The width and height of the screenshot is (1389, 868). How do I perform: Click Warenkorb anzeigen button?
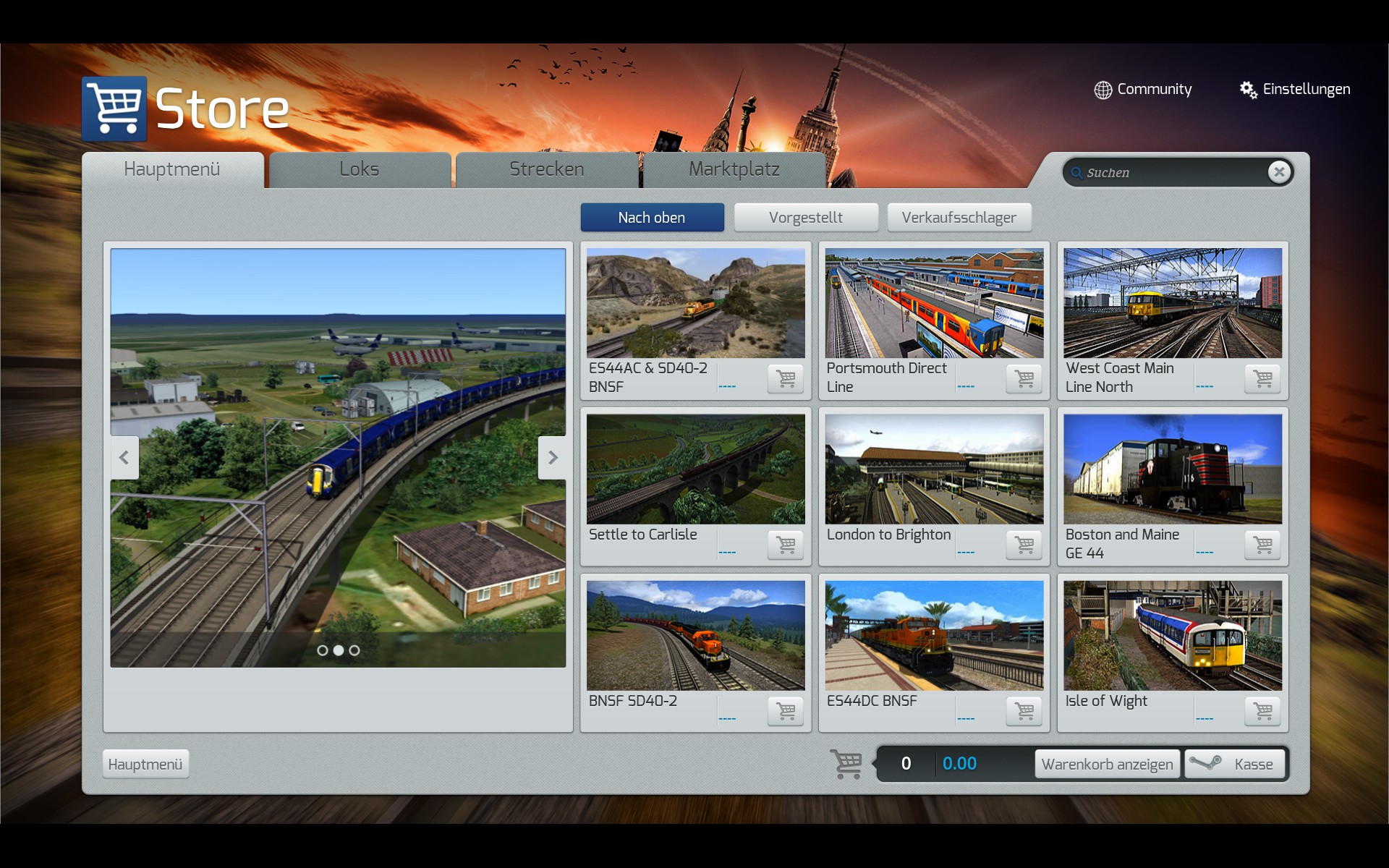(x=1107, y=765)
